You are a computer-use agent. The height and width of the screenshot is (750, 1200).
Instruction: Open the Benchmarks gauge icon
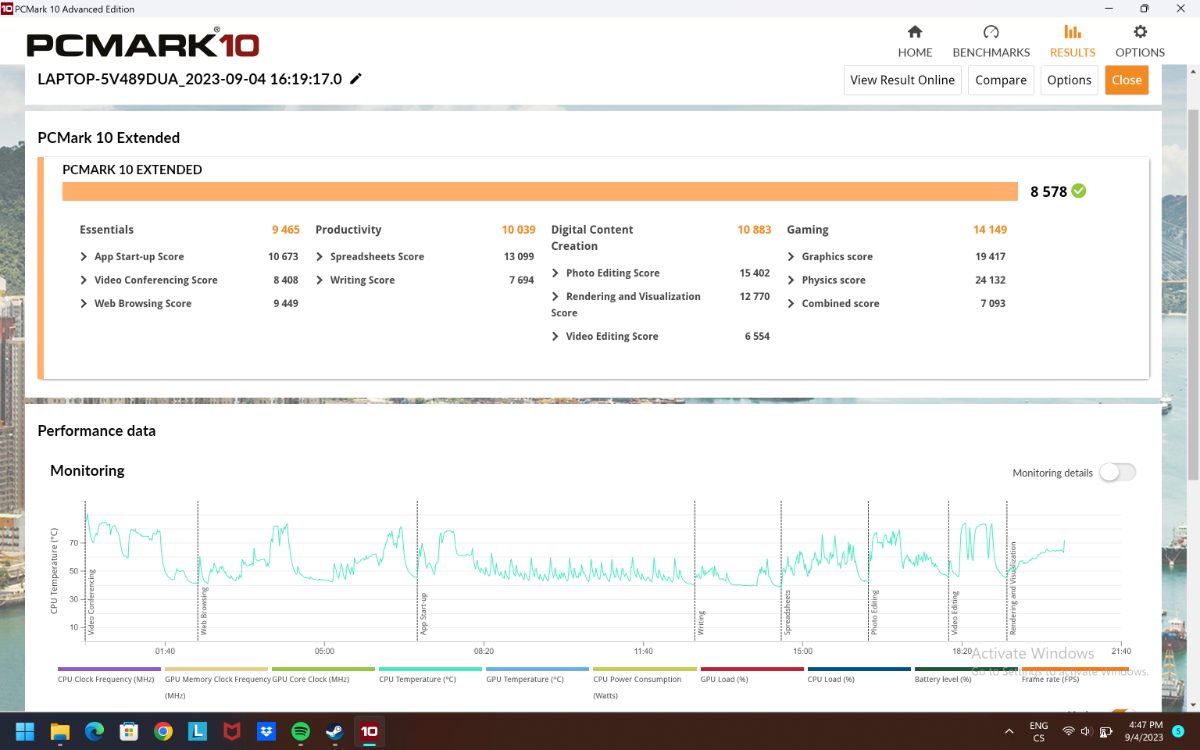coord(991,32)
